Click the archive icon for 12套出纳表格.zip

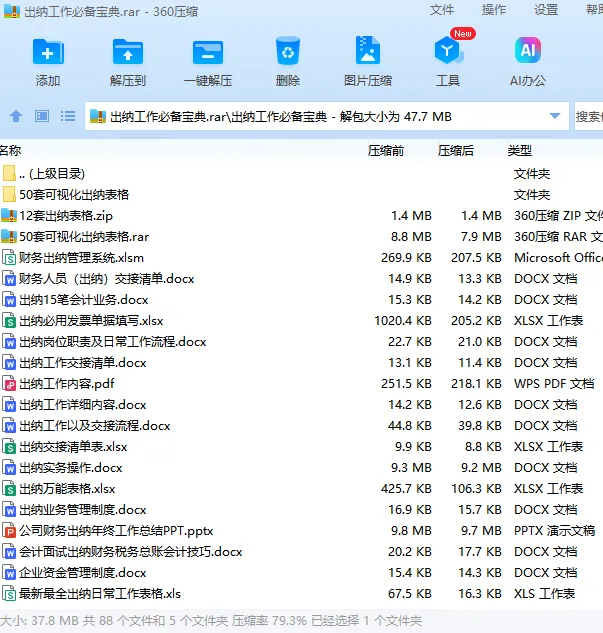pyautogui.click(x=9, y=216)
